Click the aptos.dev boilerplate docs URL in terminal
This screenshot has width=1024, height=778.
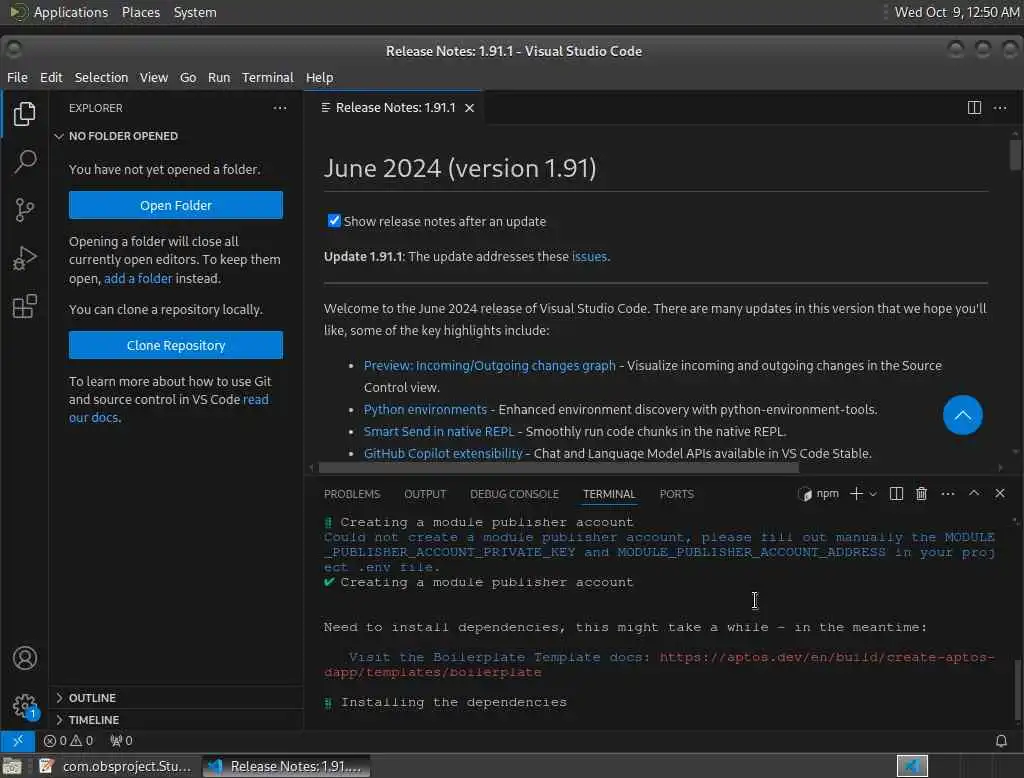pos(659,664)
